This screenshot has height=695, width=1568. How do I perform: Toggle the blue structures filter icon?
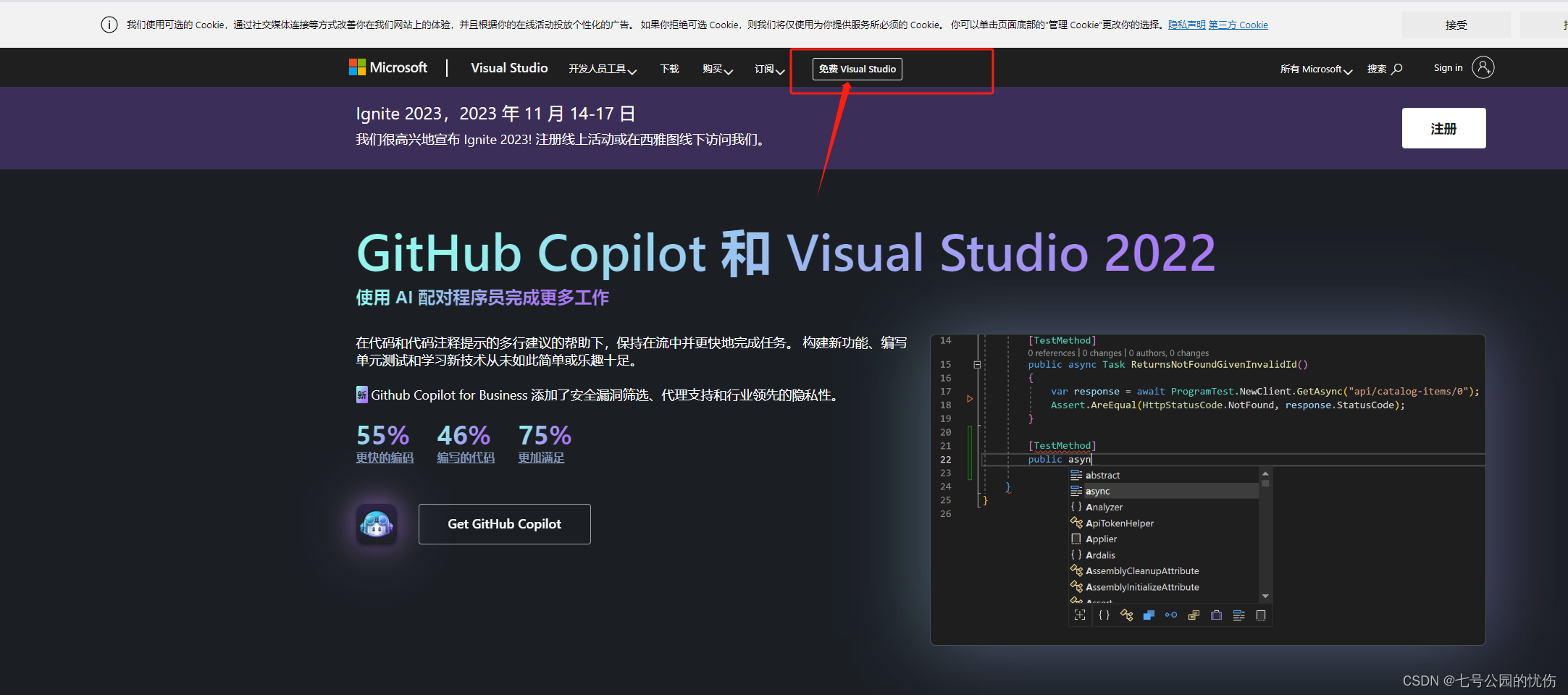pos(1149,615)
